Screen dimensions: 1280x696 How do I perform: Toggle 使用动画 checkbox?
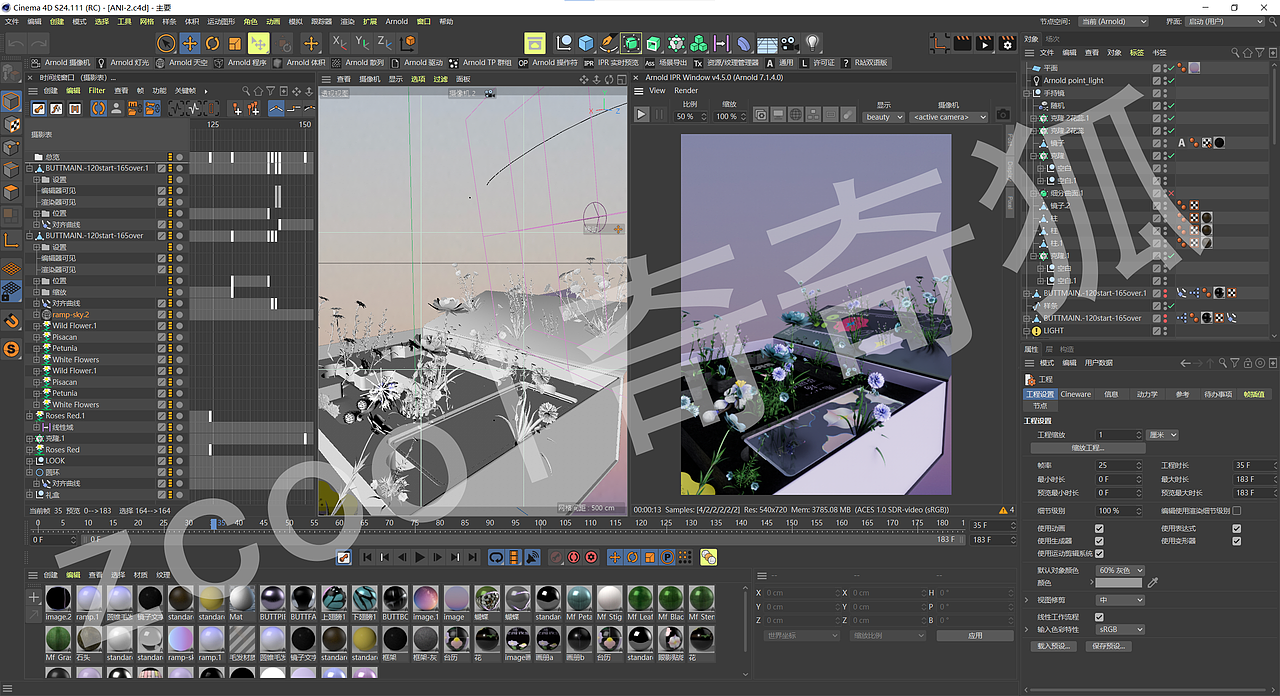[1100, 528]
